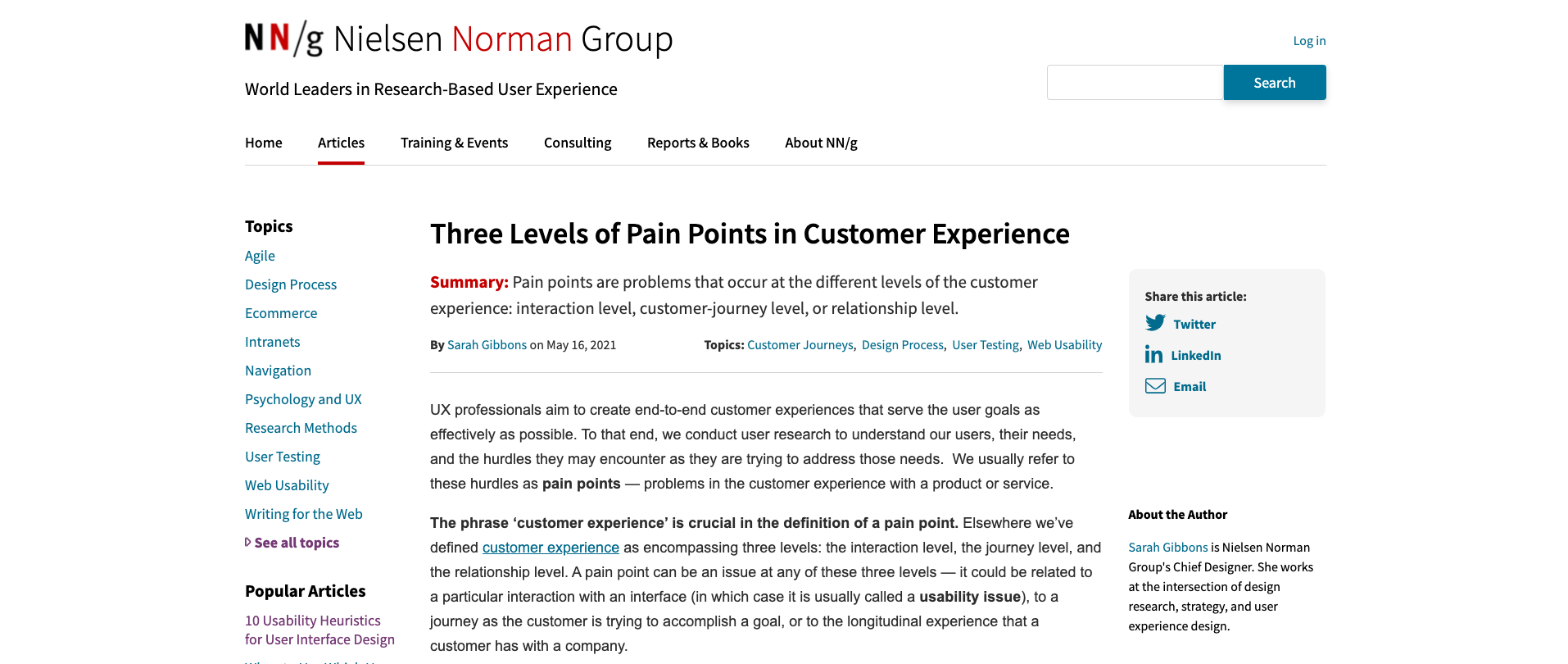Open the Customer Journeys topic link
The image size is (1568, 664).
tap(800, 345)
